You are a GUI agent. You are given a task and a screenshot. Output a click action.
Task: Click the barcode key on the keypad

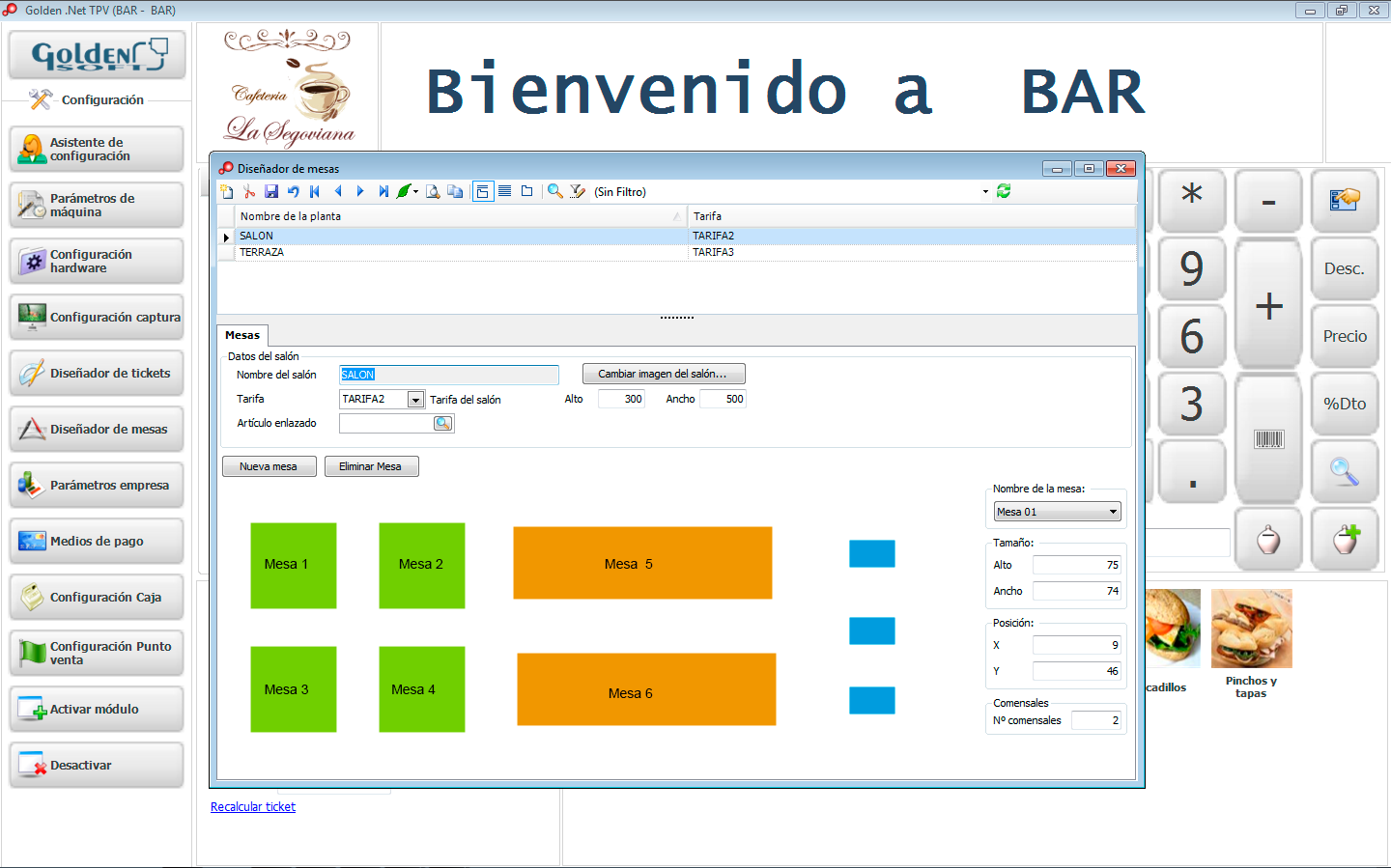pyautogui.click(x=1268, y=439)
